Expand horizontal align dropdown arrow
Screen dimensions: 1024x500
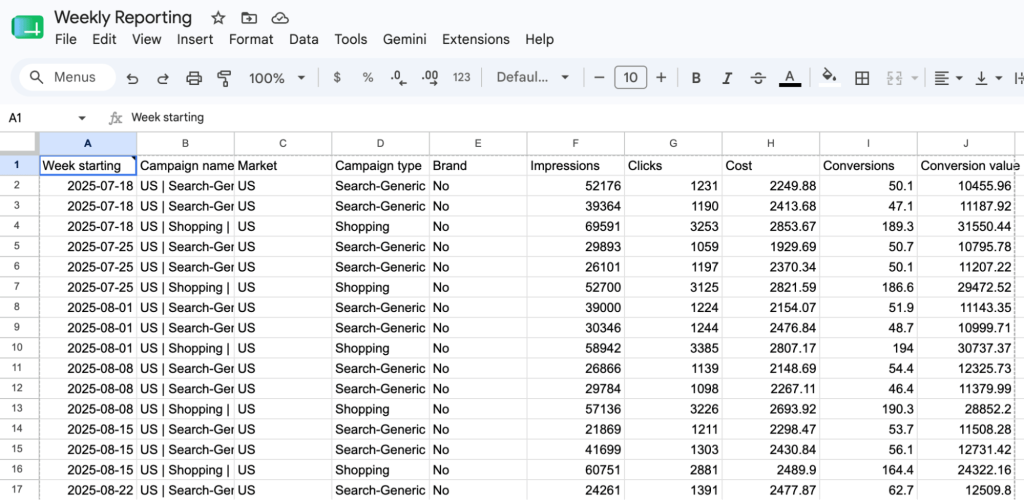[x=959, y=78]
